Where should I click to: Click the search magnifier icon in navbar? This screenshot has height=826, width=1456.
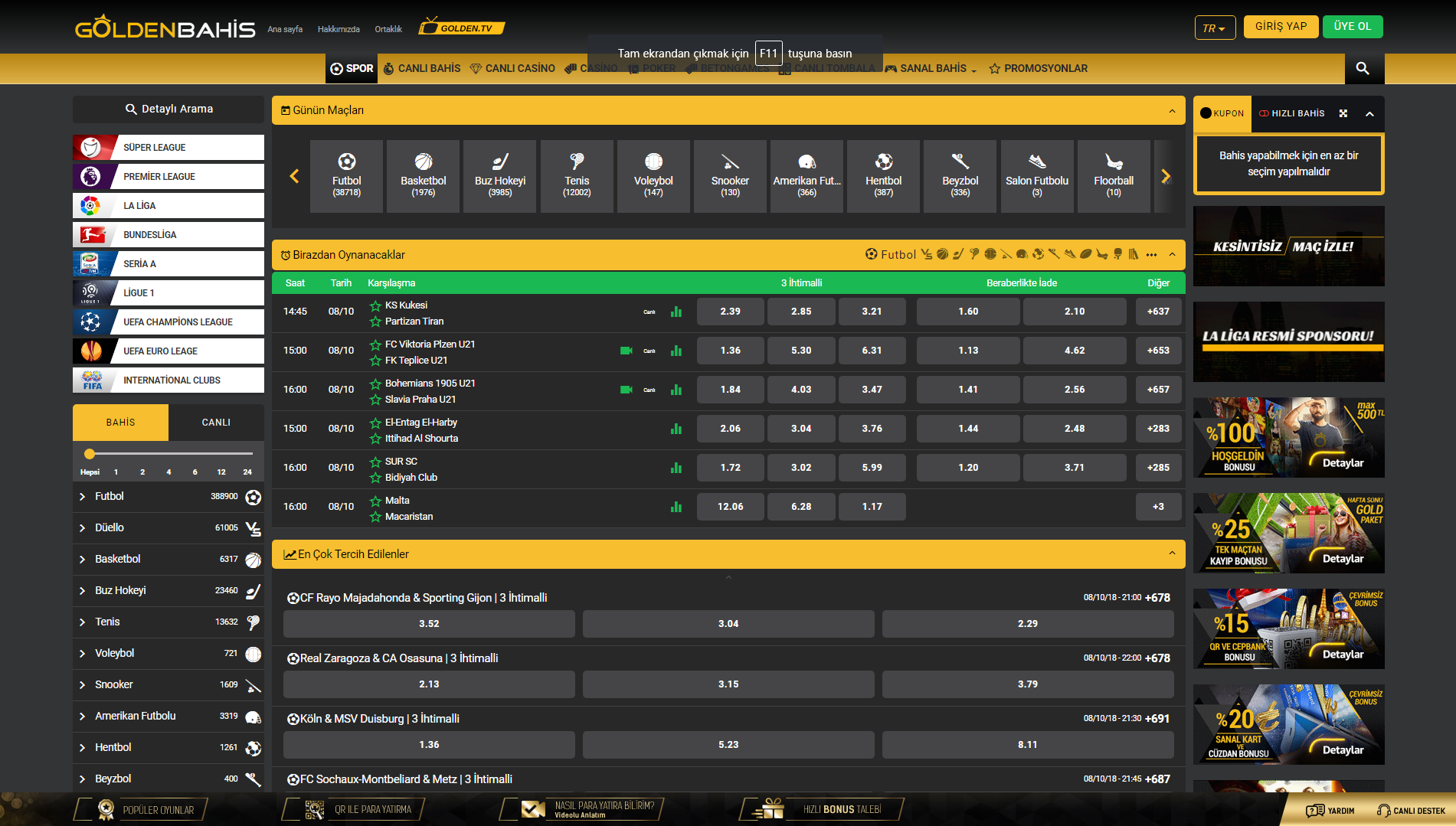(1363, 68)
